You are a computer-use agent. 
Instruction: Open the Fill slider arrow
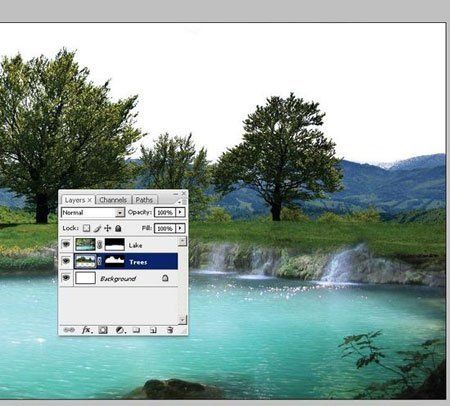pyautogui.click(x=180, y=228)
